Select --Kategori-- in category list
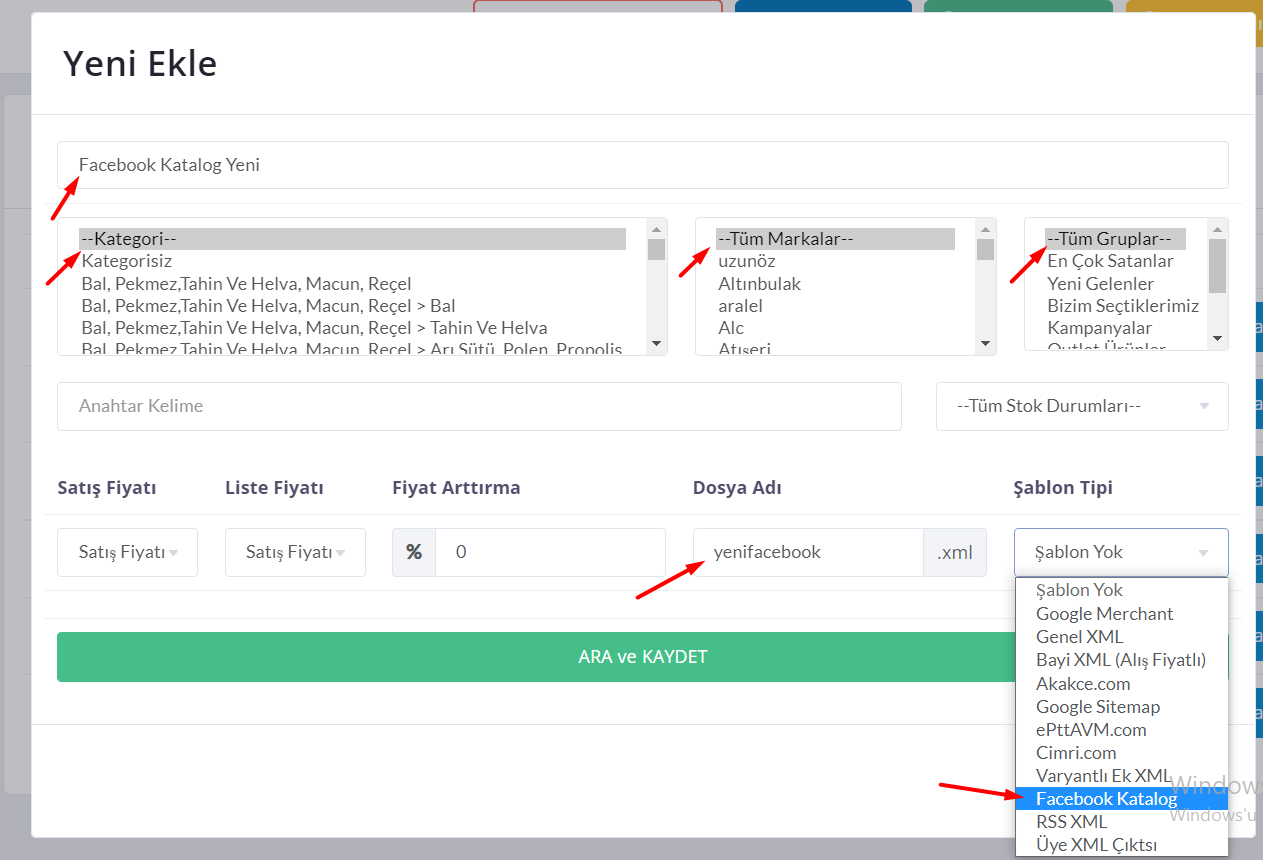The height and width of the screenshot is (860, 1263). click(352, 239)
